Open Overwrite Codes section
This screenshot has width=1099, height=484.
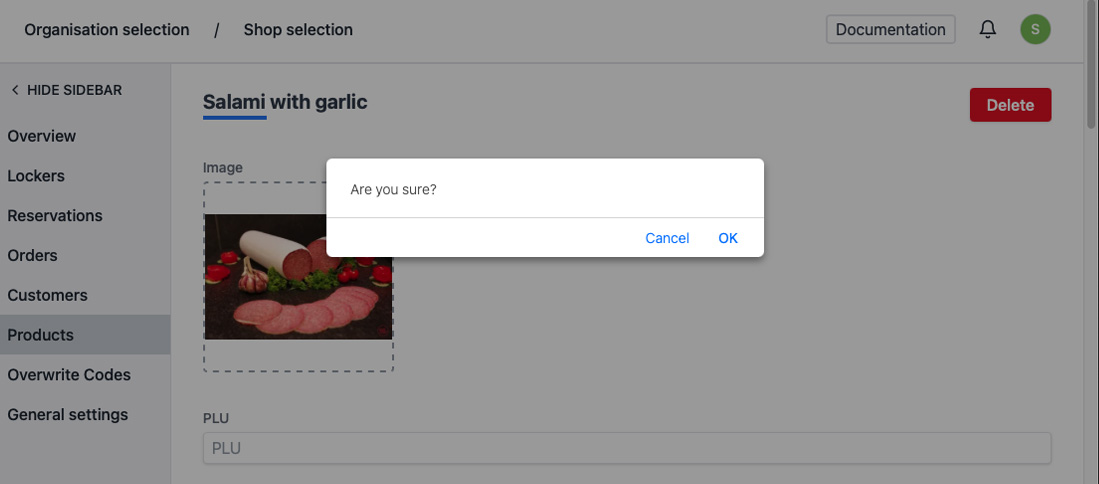pos(69,375)
